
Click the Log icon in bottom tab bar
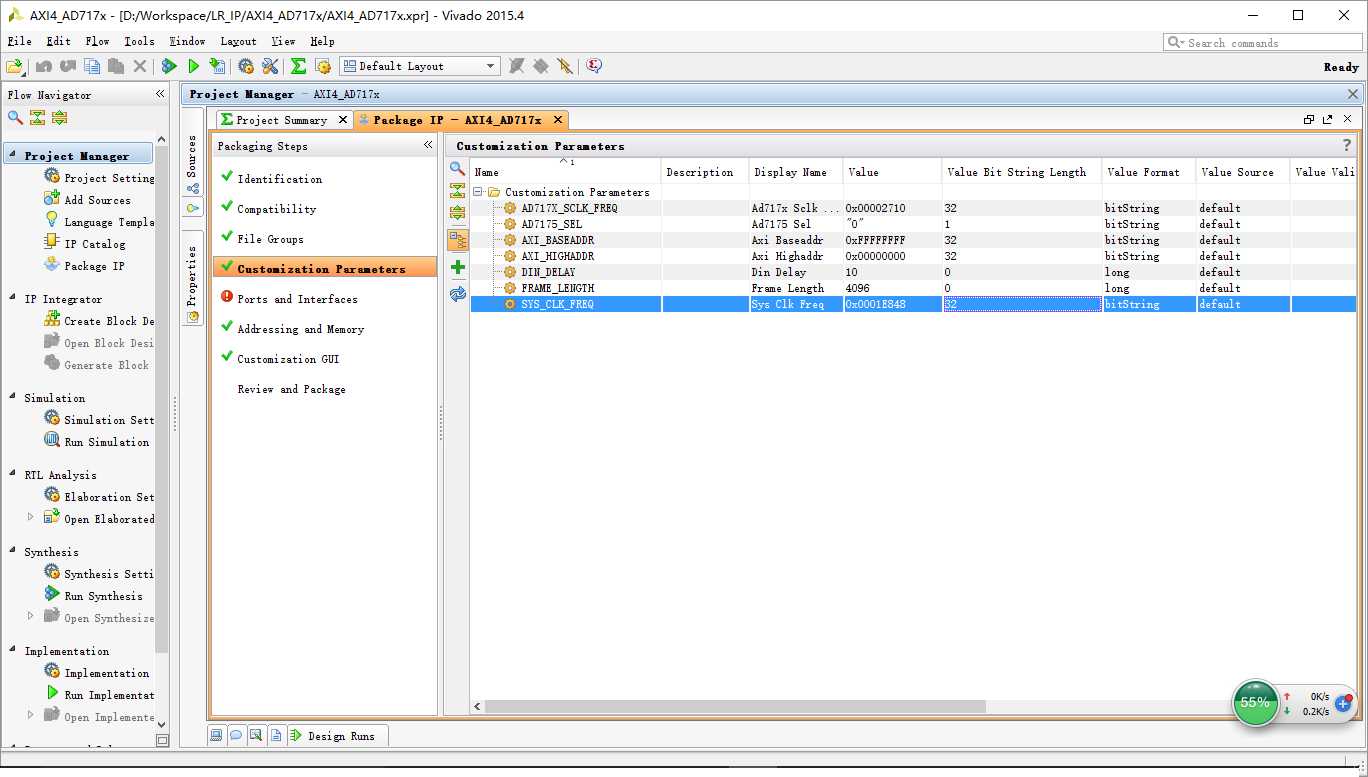click(256, 735)
